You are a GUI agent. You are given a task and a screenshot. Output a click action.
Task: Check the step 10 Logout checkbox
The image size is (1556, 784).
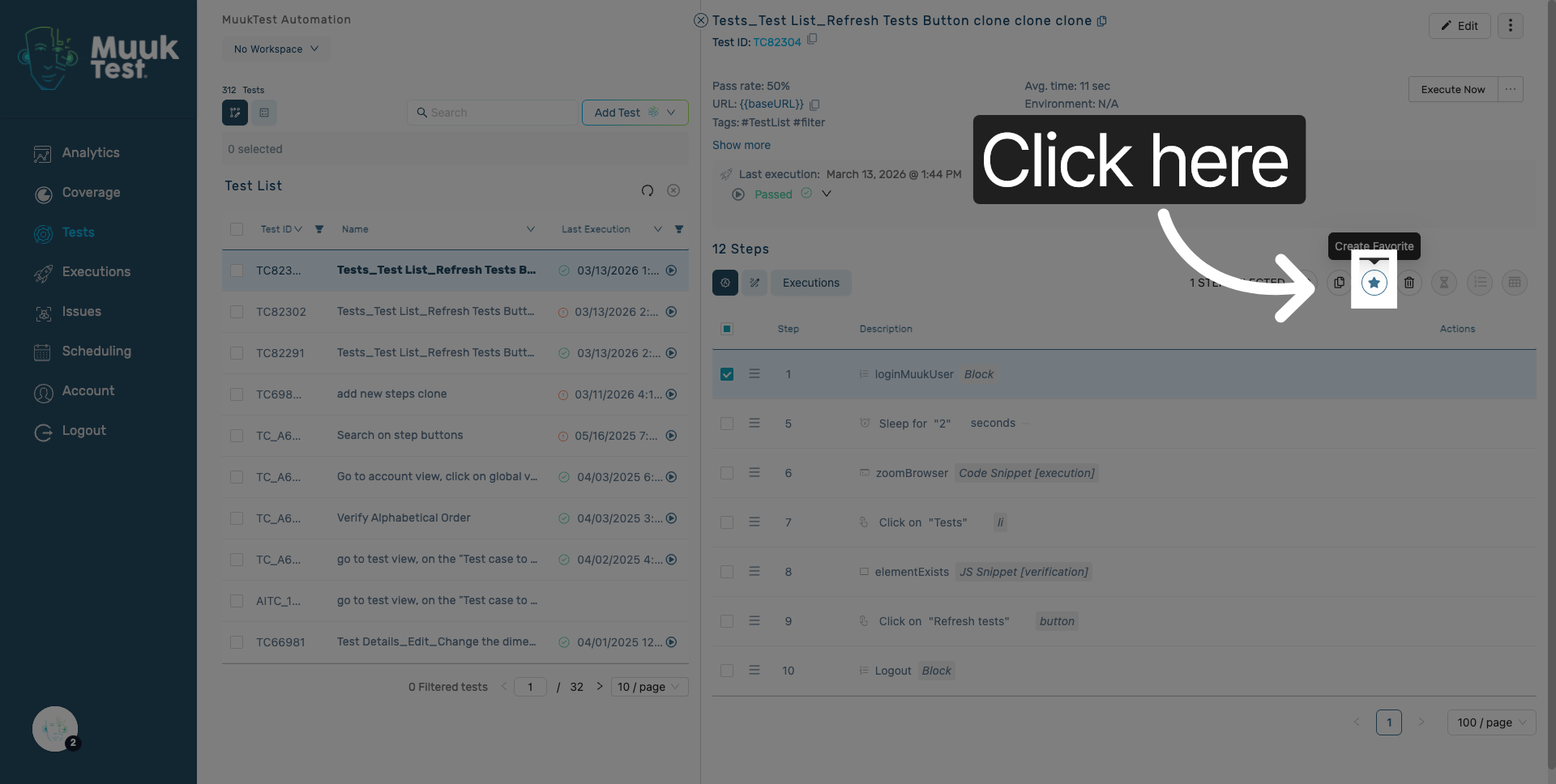(x=727, y=671)
